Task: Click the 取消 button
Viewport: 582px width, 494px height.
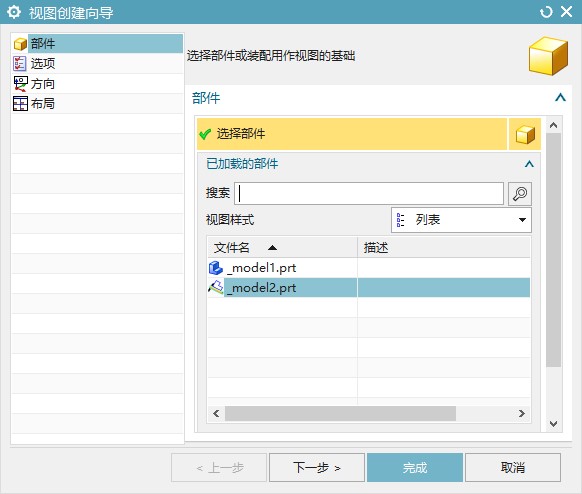Action: pos(513,467)
